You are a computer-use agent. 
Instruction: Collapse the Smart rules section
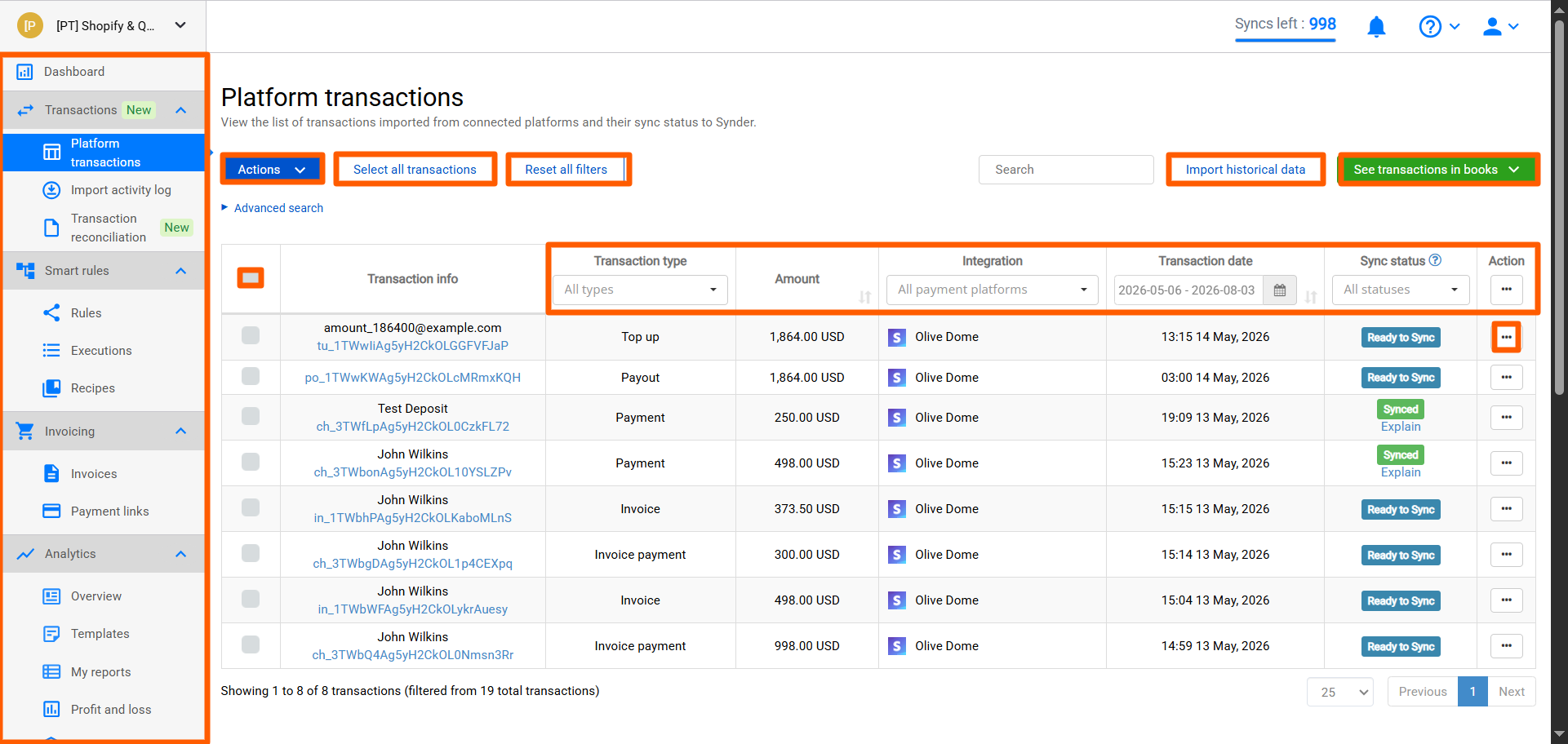click(x=181, y=271)
